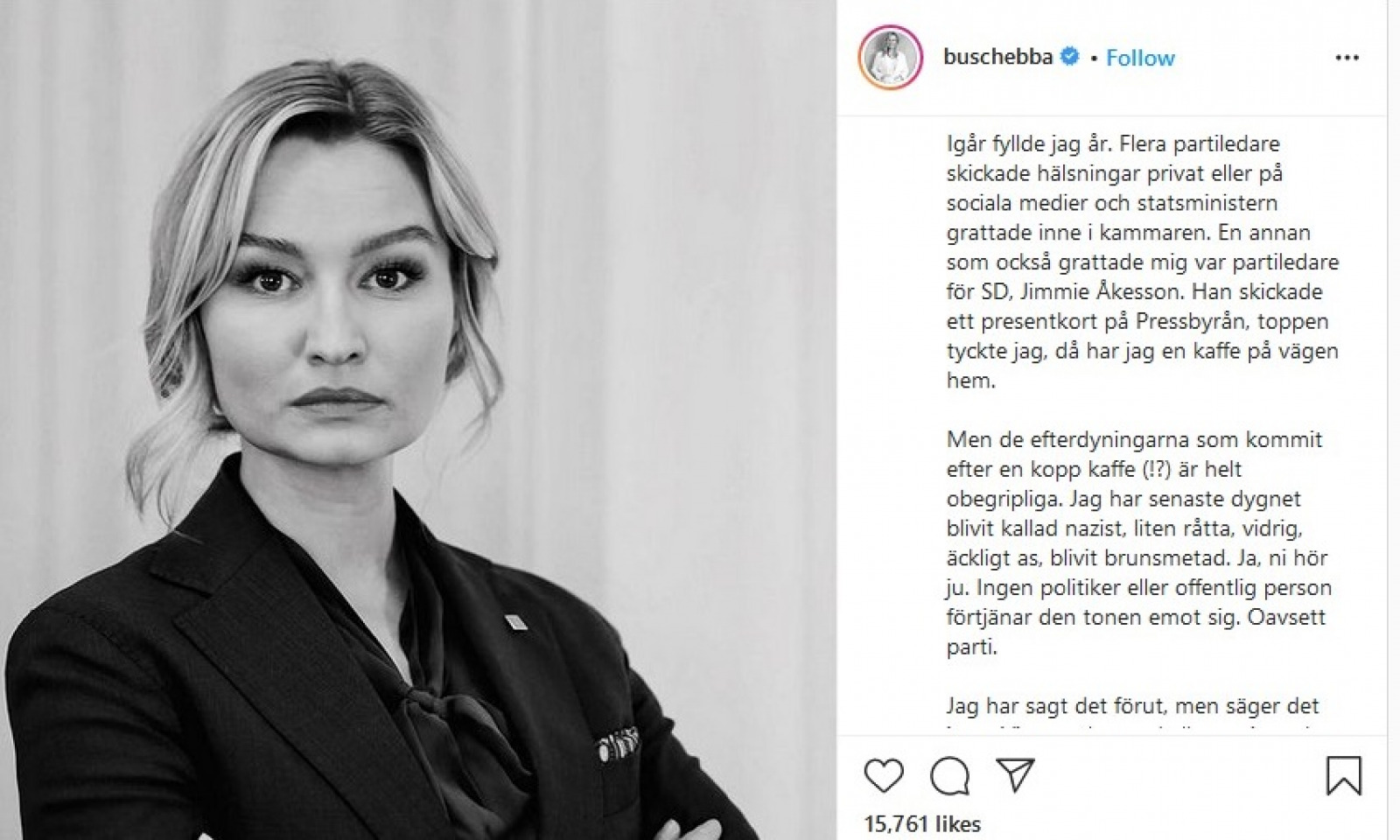Viewport: 1400px width, 840px height.
Task: Share the post using paper plane icon
Action: 1016,774
